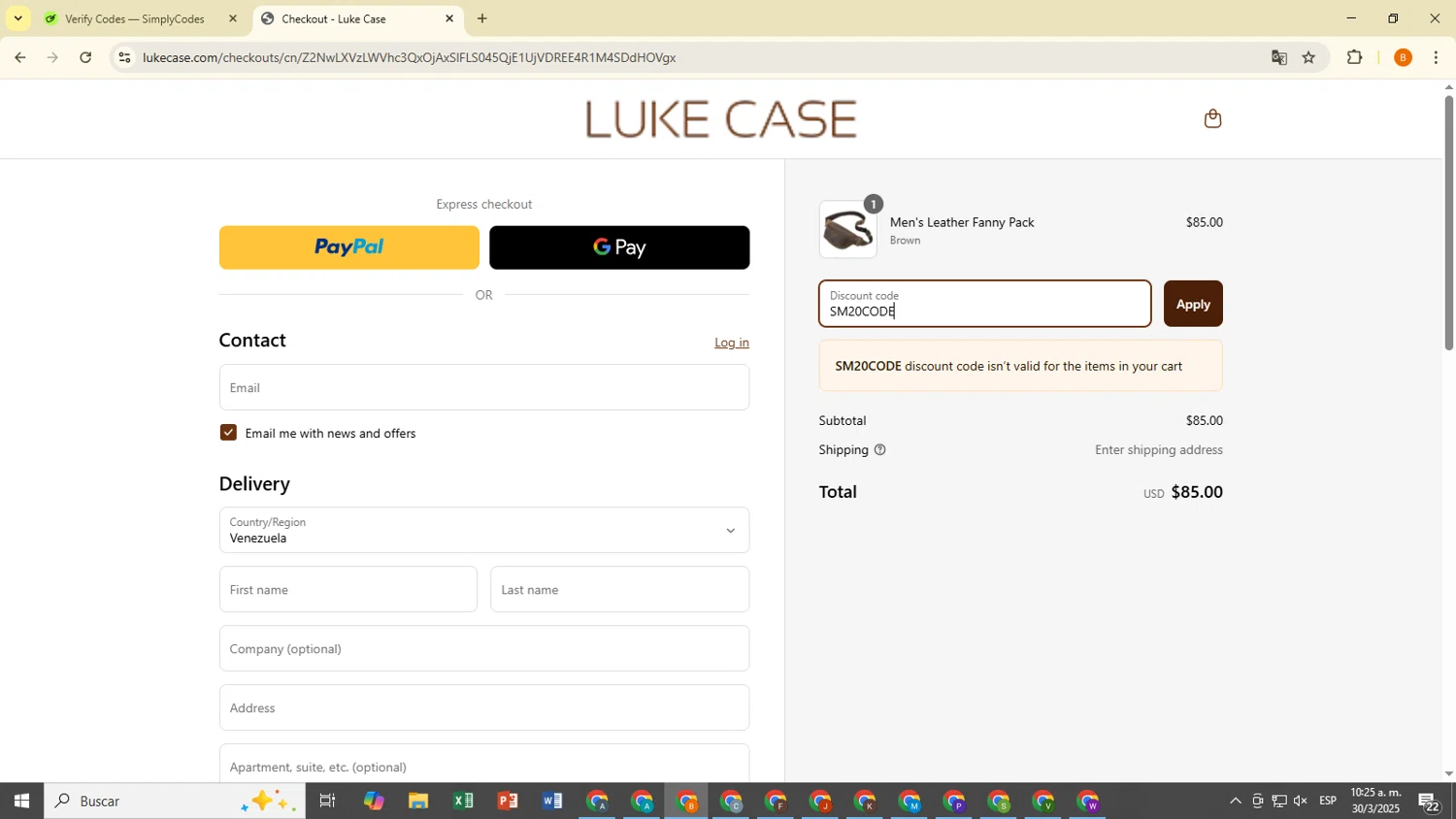Click the page vertical scrollbar
This screenshot has height=819, width=1456.
1448,223
